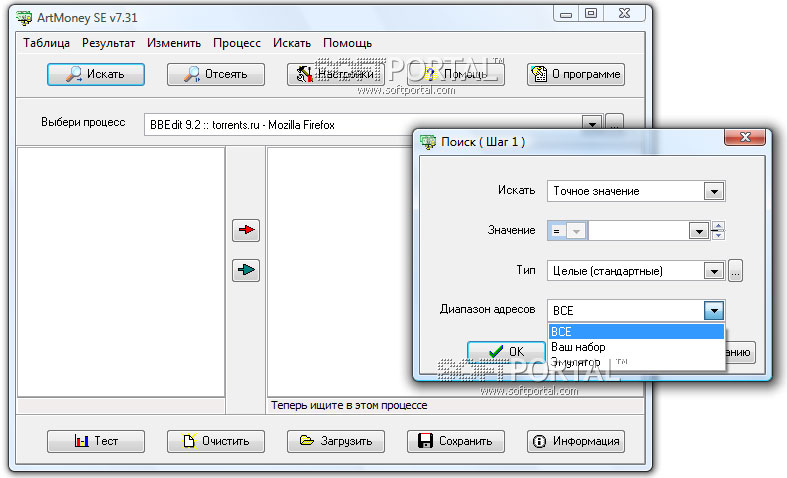
Task: Open the Таблица menu
Action: (46, 43)
